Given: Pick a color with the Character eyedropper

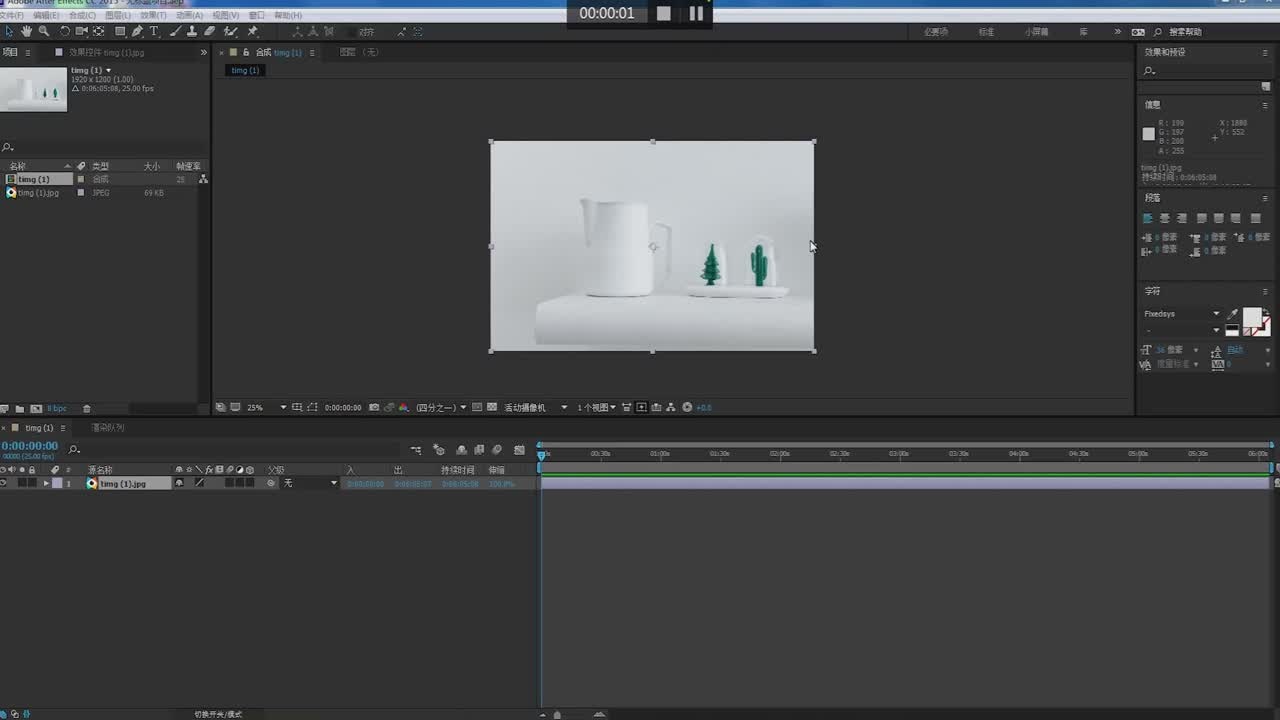Looking at the screenshot, I should tap(1233, 314).
